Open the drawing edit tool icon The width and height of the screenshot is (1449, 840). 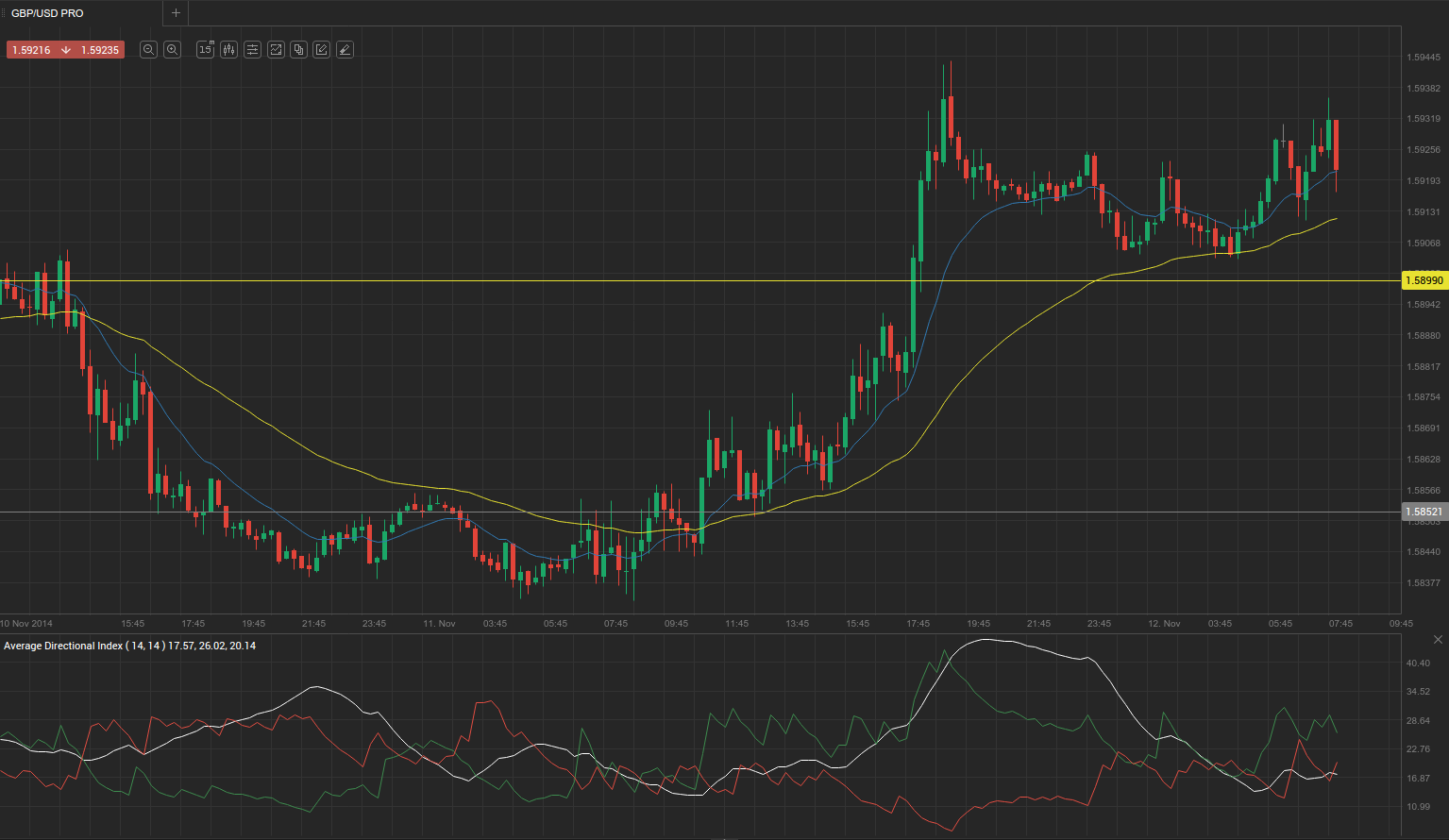pyautogui.click(x=322, y=50)
